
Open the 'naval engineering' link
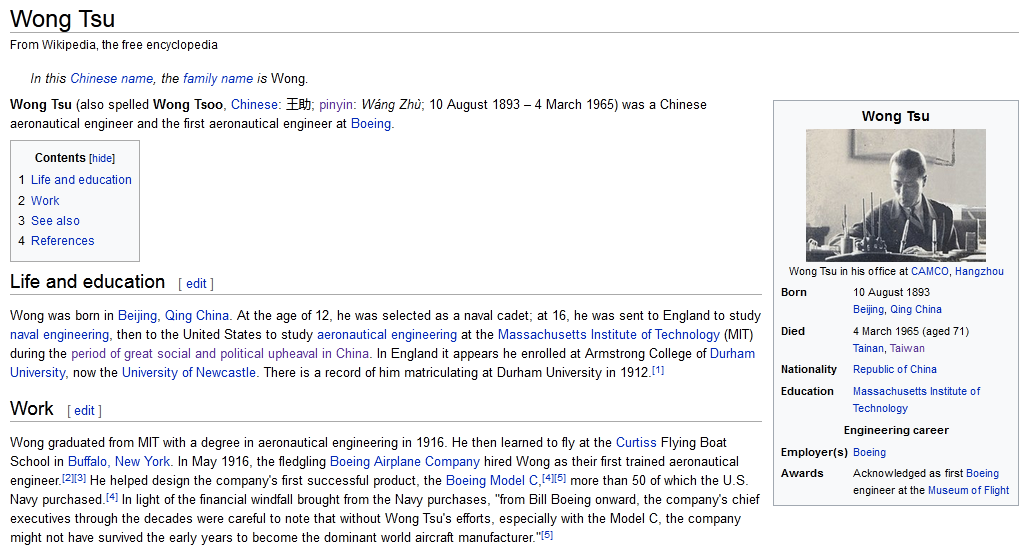point(59,334)
